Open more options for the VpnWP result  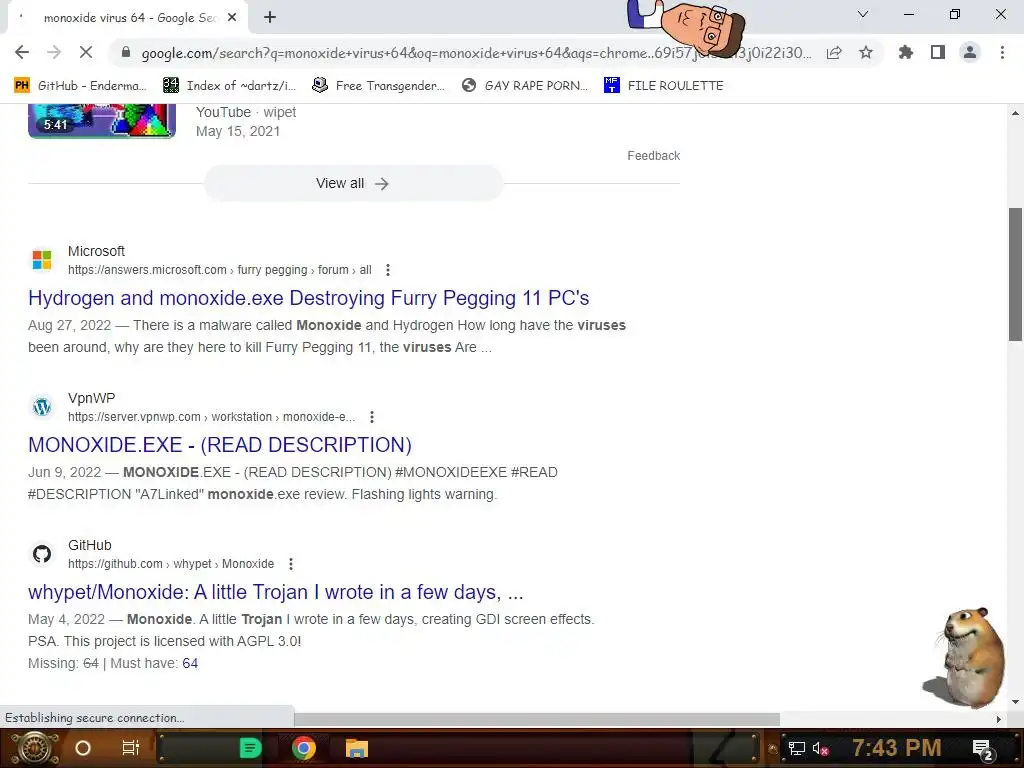[372, 417]
